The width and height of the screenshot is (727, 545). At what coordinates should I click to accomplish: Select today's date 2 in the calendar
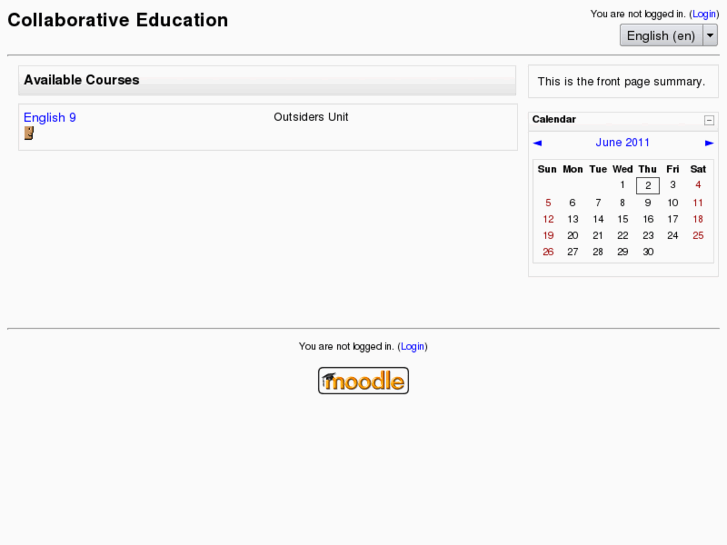point(648,186)
